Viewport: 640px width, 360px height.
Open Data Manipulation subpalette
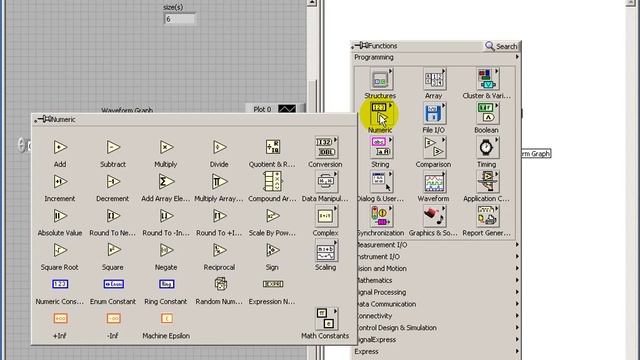point(325,182)
